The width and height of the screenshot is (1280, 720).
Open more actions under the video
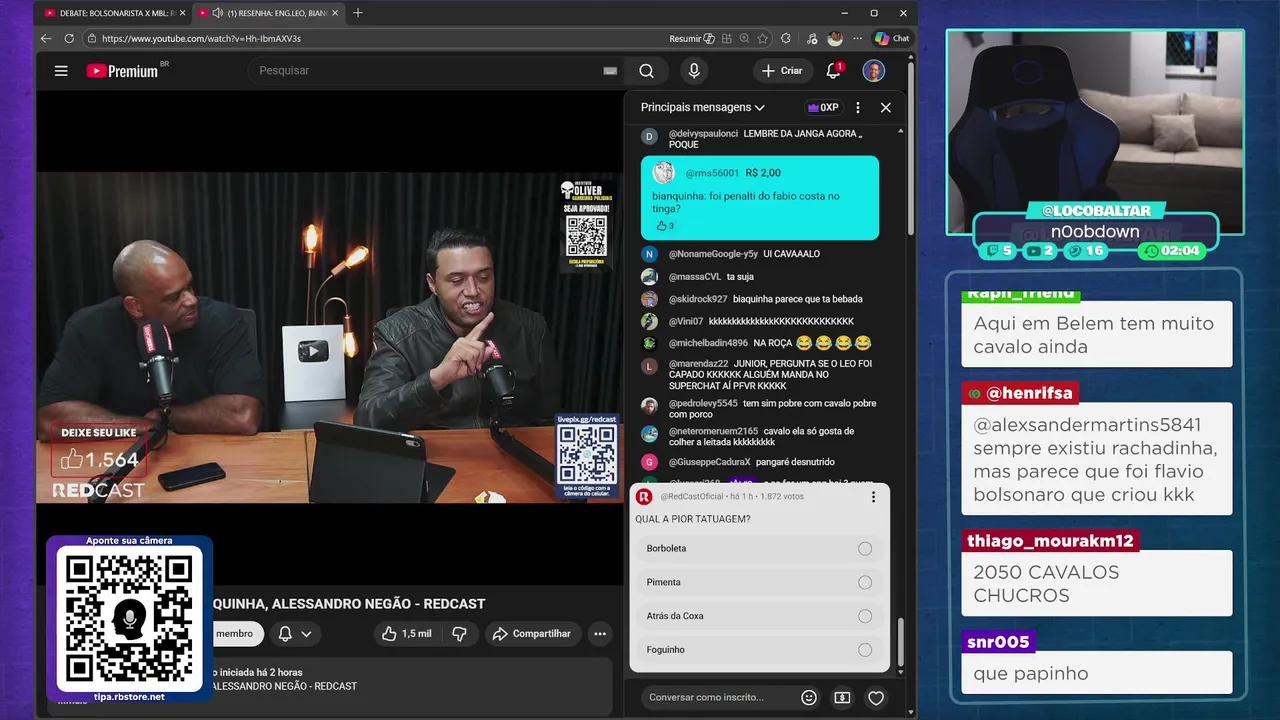[600, 634]
